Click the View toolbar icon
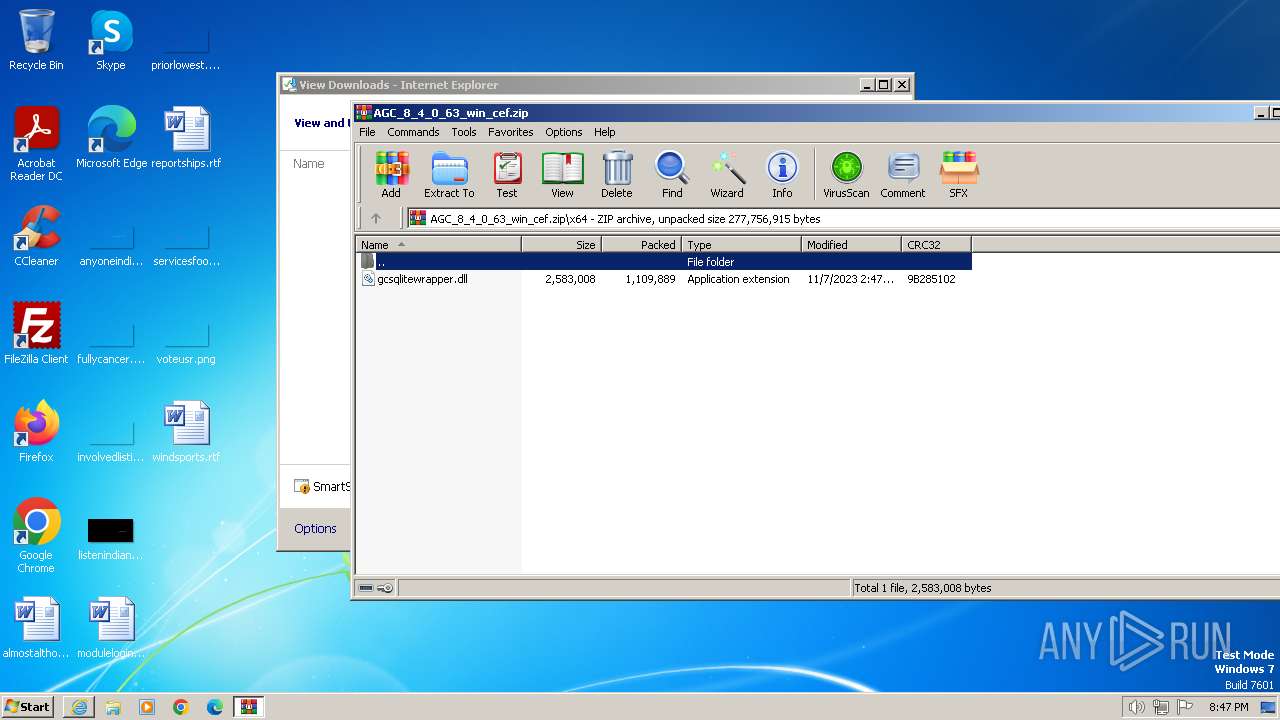The width and height of the screenshot is (1280, 720). pos(563,175)
